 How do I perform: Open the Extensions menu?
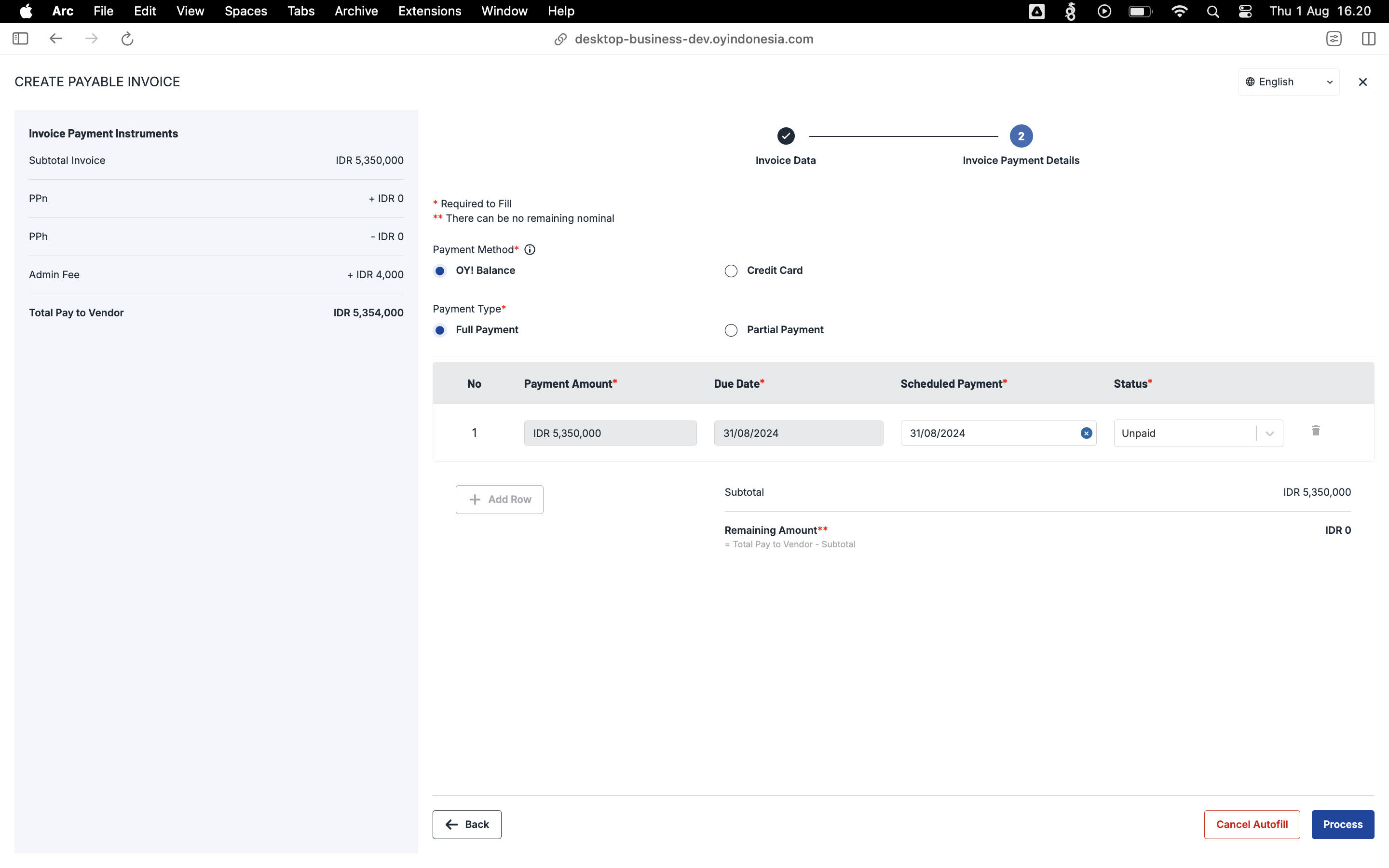point(429,11)
